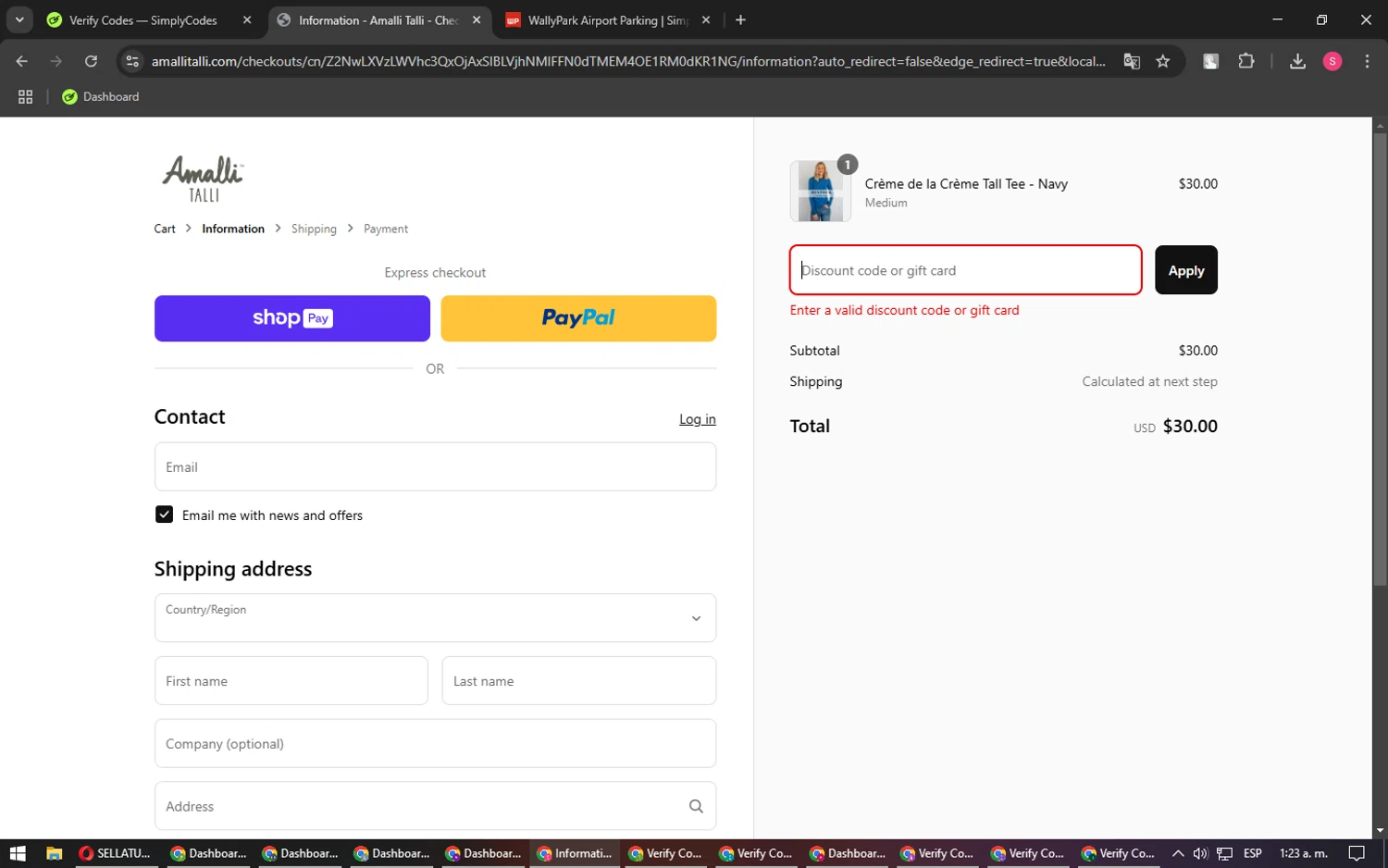Click the address search magnifier icon
The width and height of the screenshot is (1388, 868).
(x=696, y=806)
